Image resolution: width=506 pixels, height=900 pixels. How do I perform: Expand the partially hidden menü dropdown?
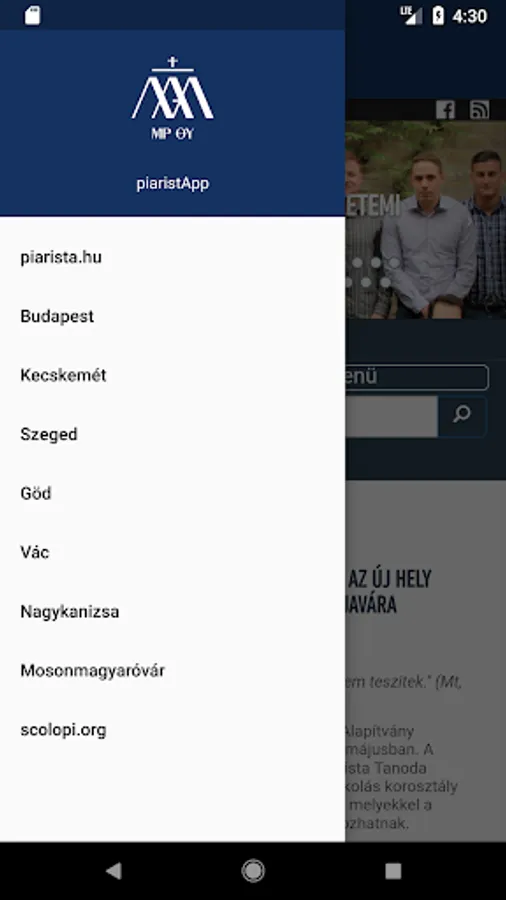pyautogui.click(x=417, y=377)
